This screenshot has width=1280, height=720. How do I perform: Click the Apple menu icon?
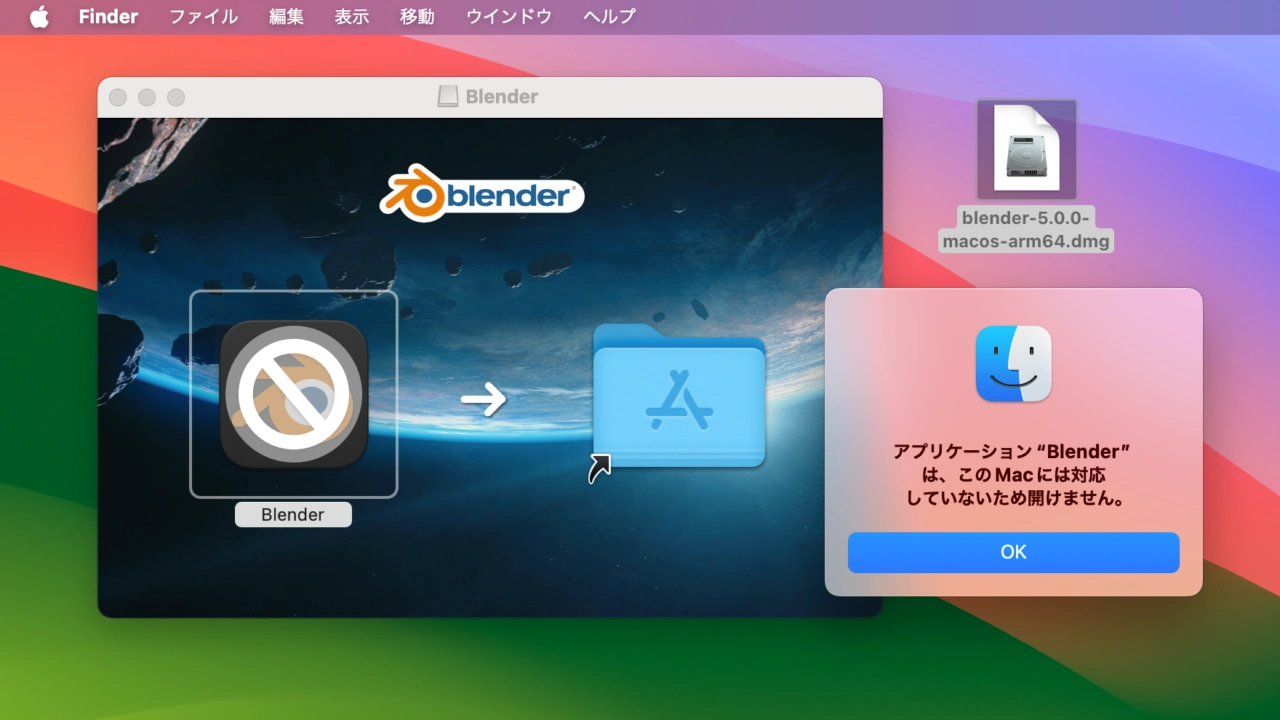(x=38, y=16)
